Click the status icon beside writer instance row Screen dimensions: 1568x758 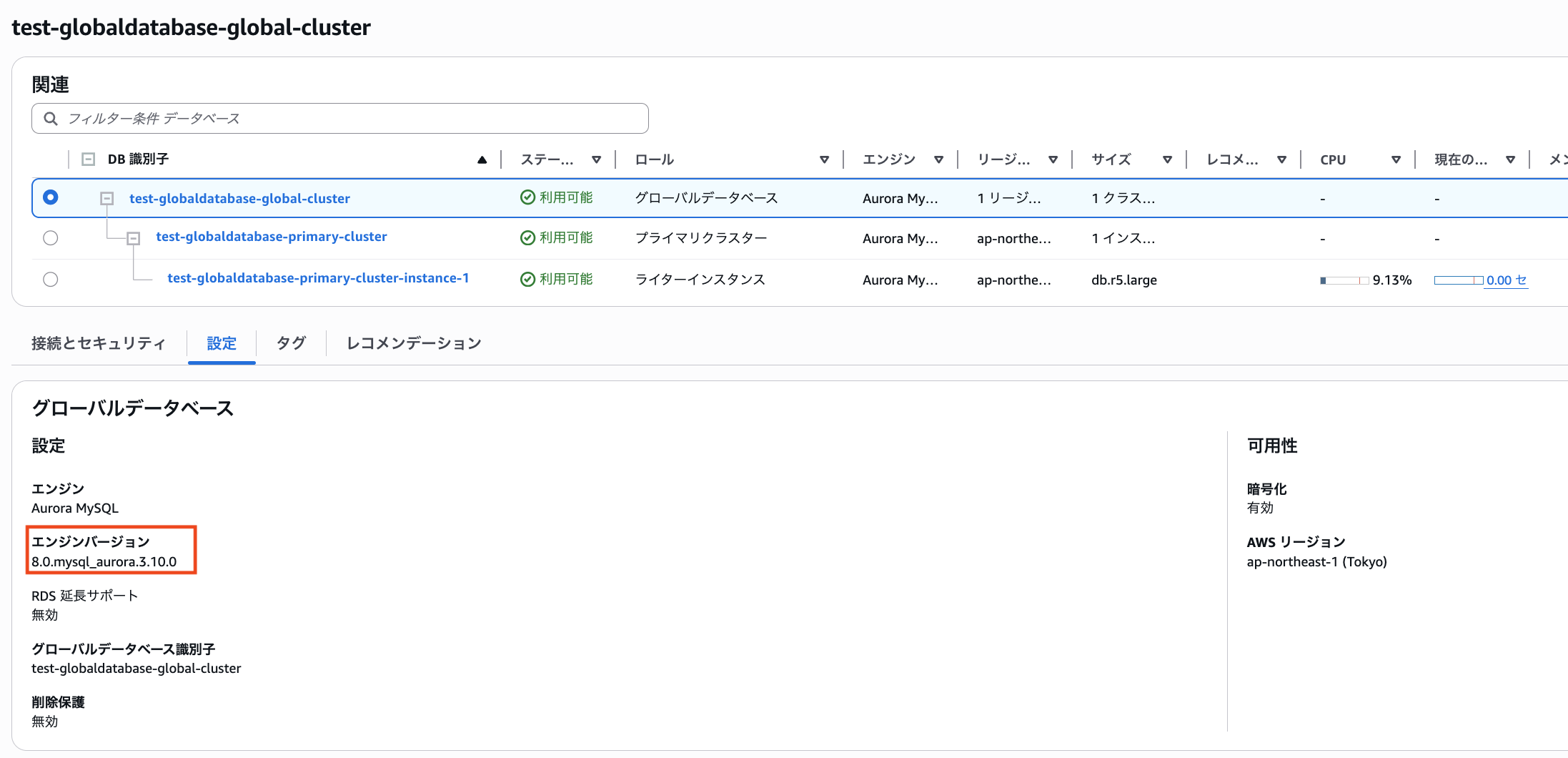coord(527,279)
